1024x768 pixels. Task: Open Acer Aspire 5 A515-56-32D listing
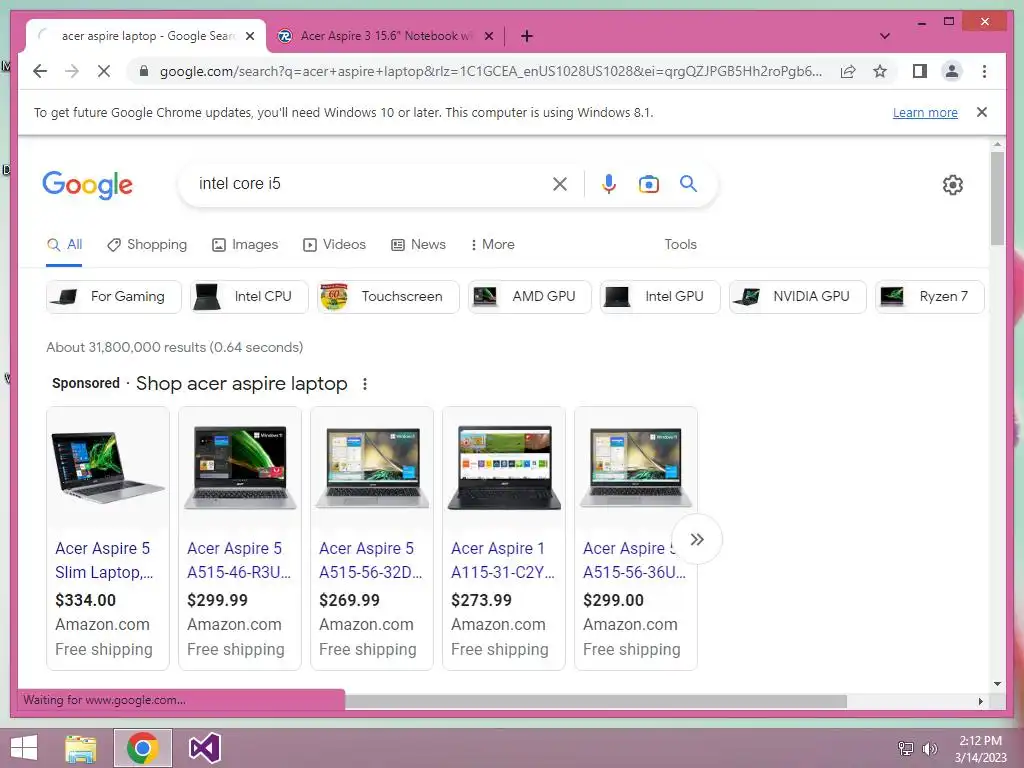370,560
